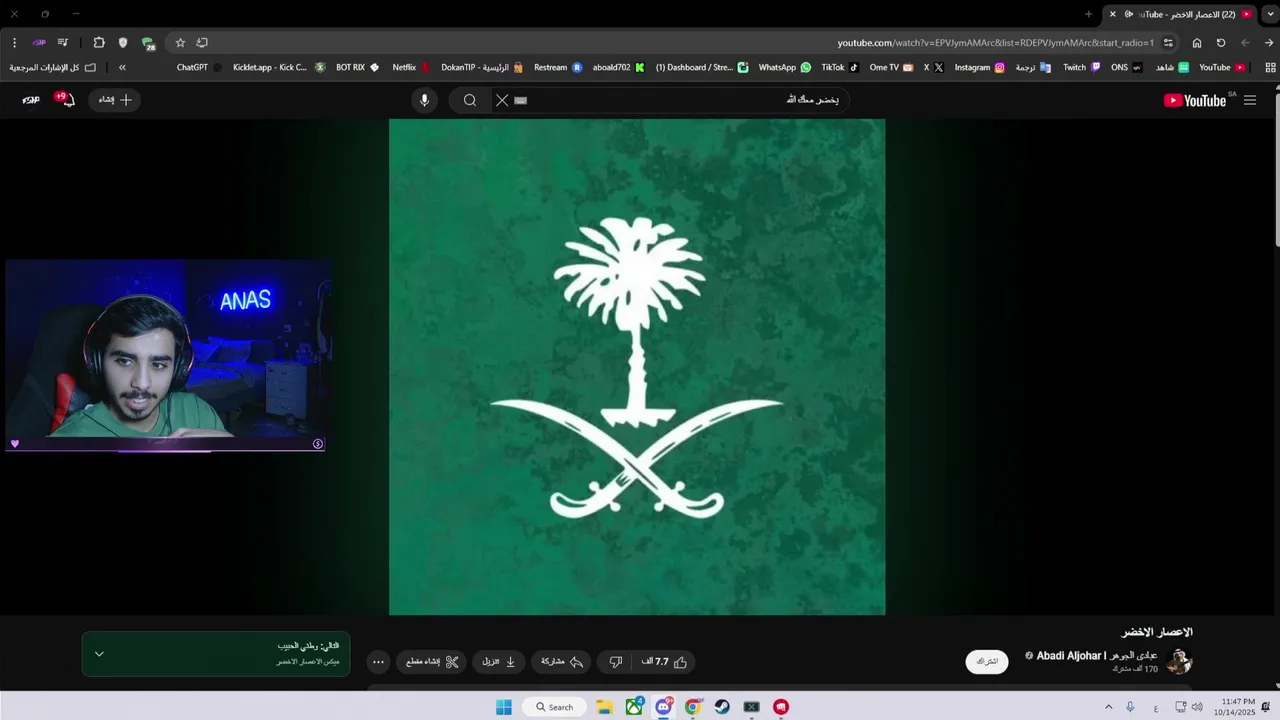
Task: Open YouTube account avatar menu
Action: pos(31,100)
